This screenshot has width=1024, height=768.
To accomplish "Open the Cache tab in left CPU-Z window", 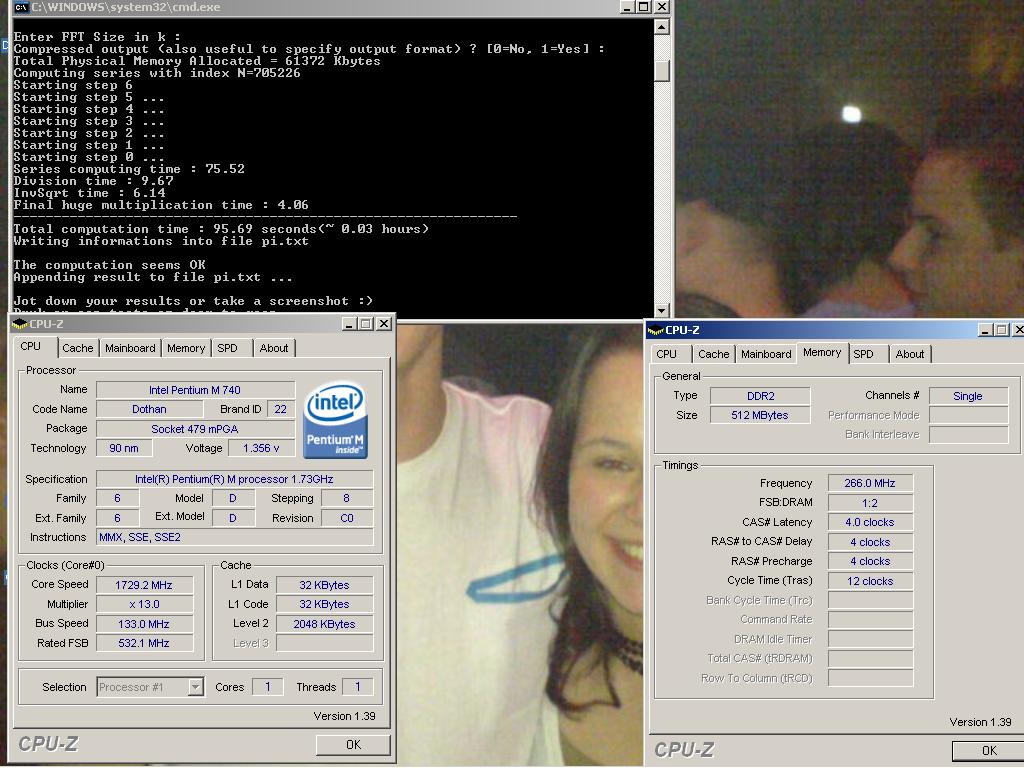I will pyautogui.click(x=78, y=348).
